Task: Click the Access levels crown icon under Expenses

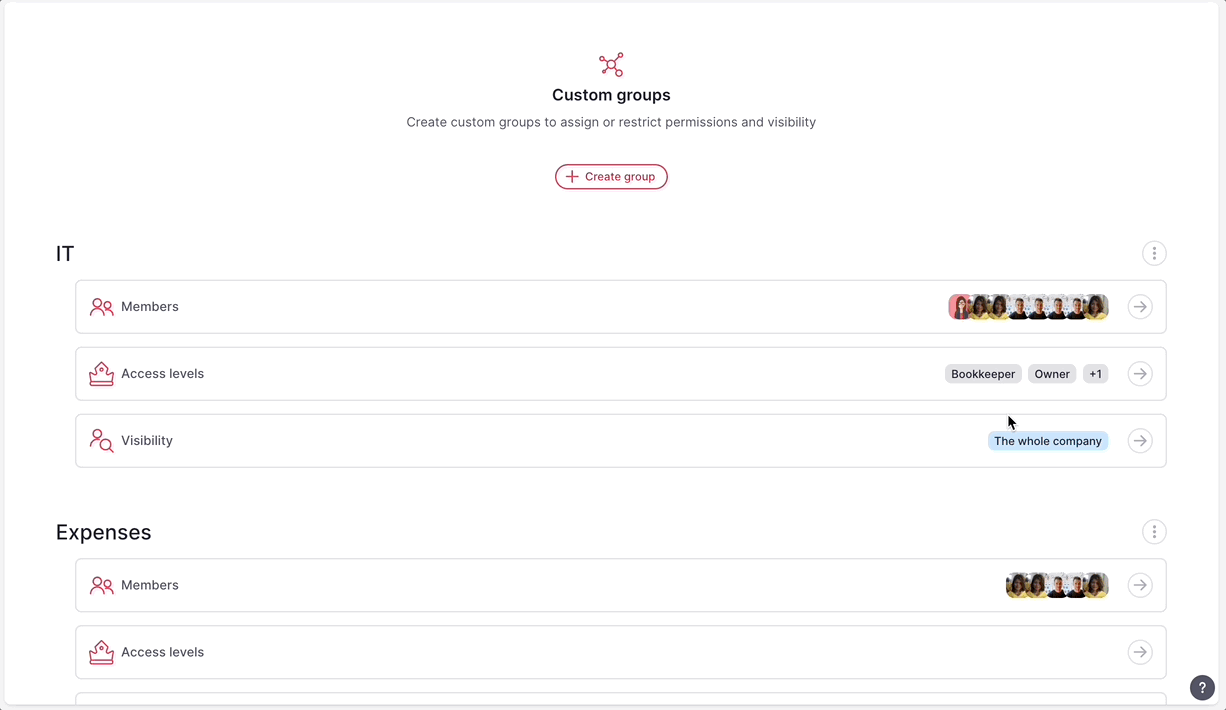Action: coord(101,651)
